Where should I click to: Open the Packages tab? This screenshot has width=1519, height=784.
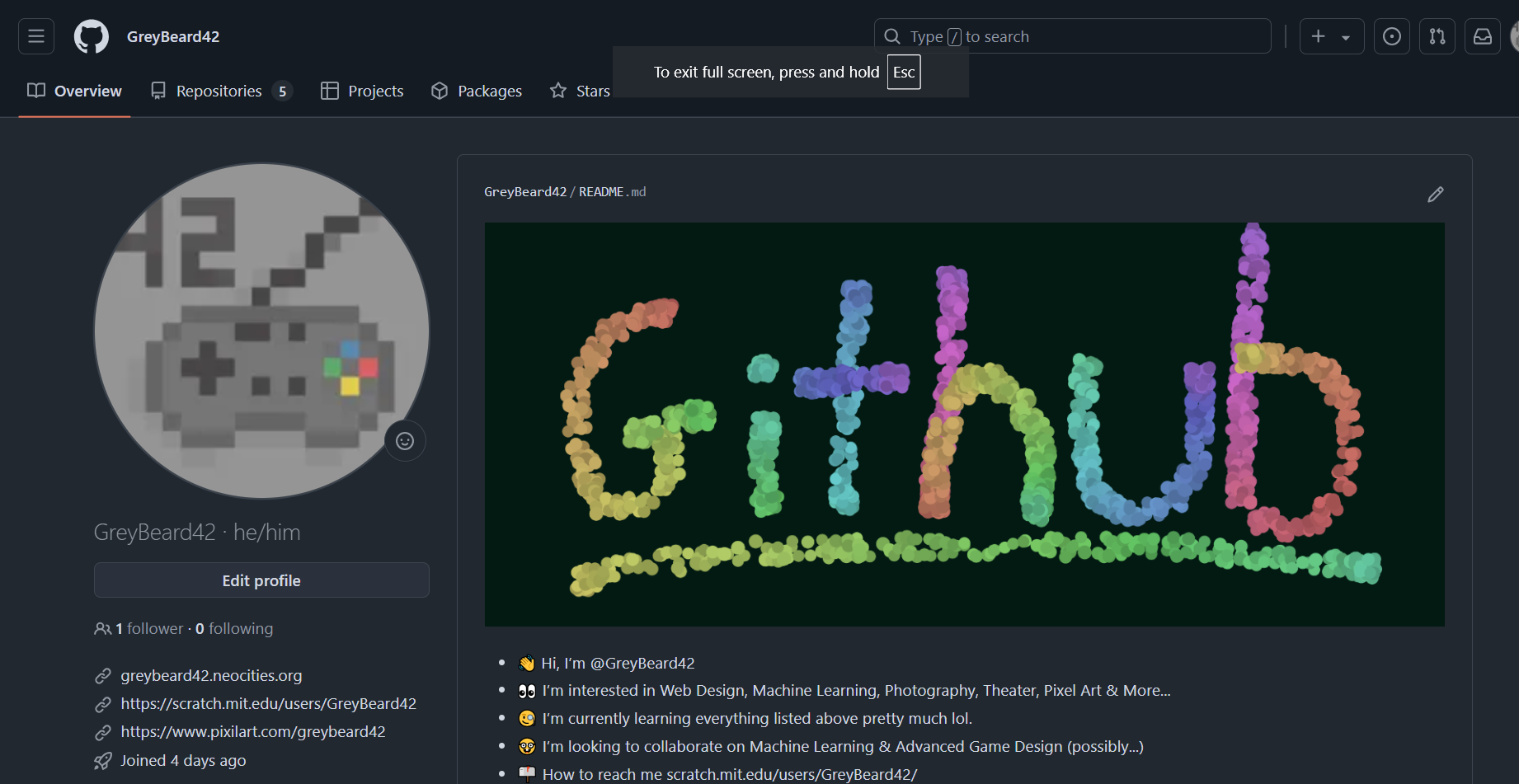click(477, 91)
